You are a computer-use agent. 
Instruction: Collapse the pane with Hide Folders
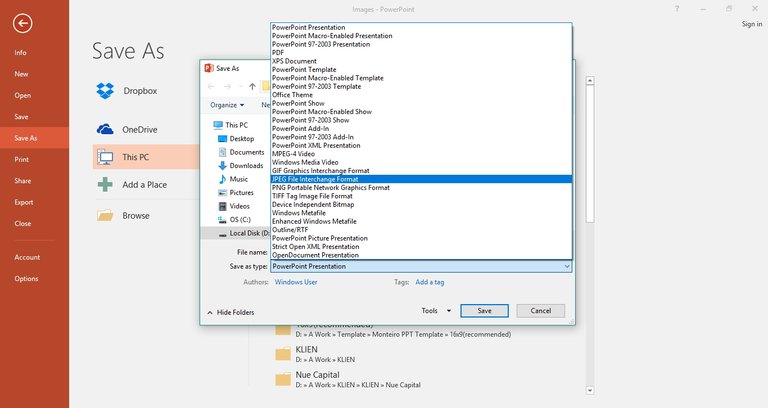coord(231,312)
